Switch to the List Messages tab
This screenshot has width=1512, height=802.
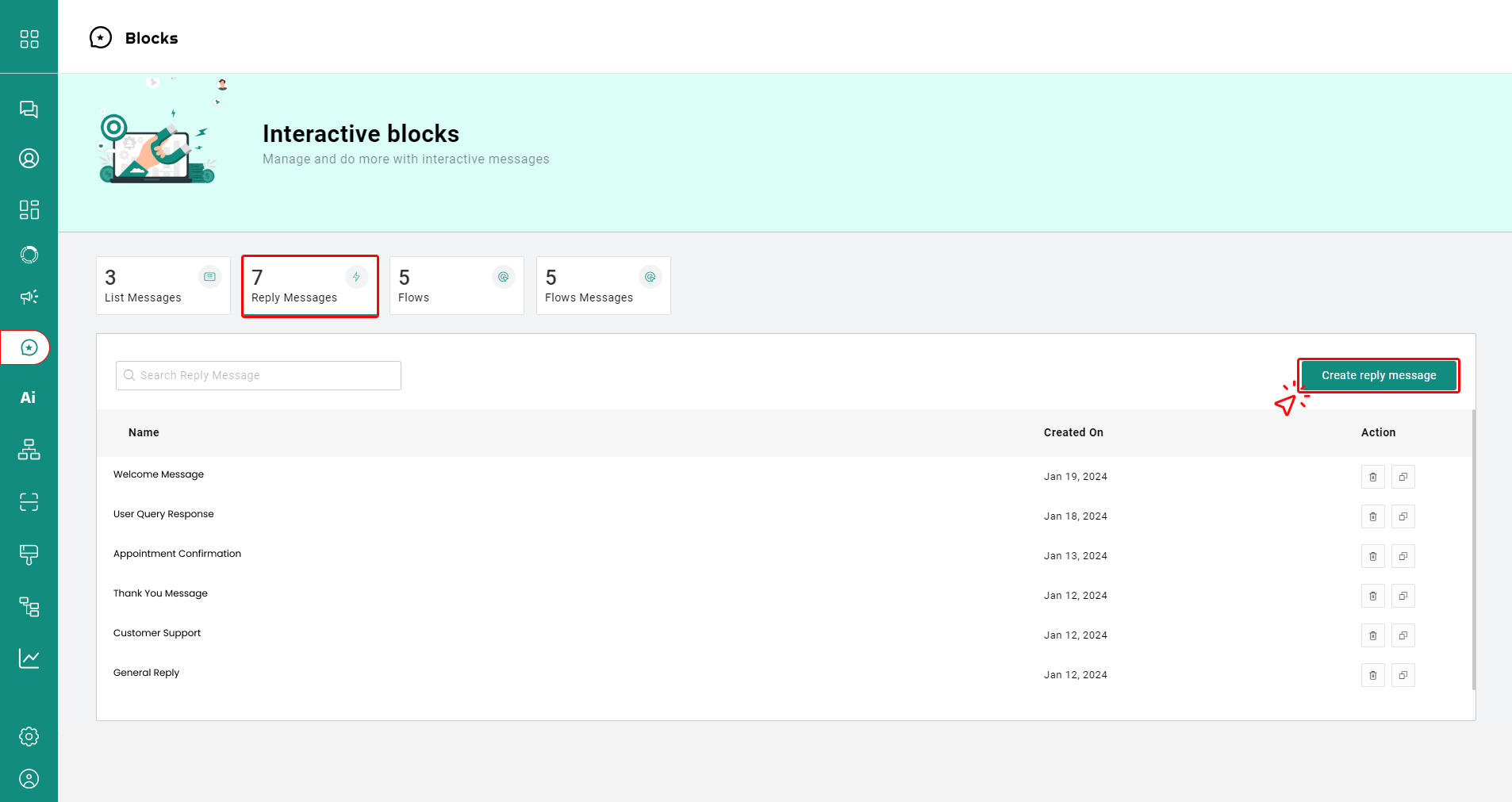point(163,286)
